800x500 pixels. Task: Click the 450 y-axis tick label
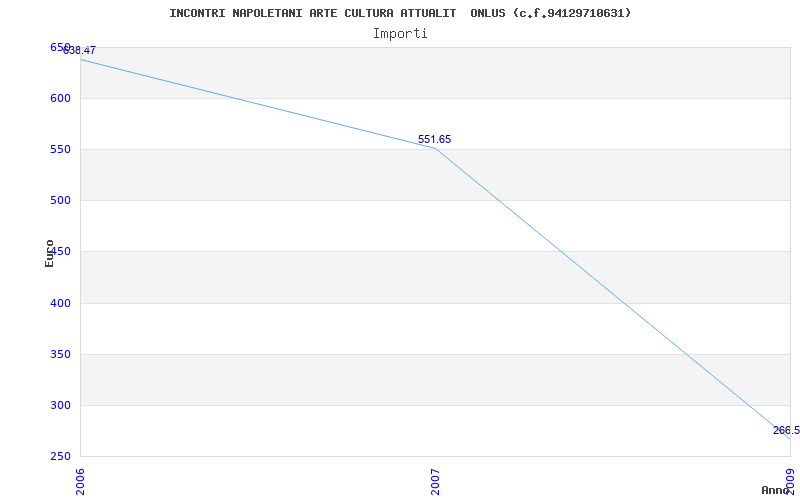pyautogui.click(x=60, y=252)
